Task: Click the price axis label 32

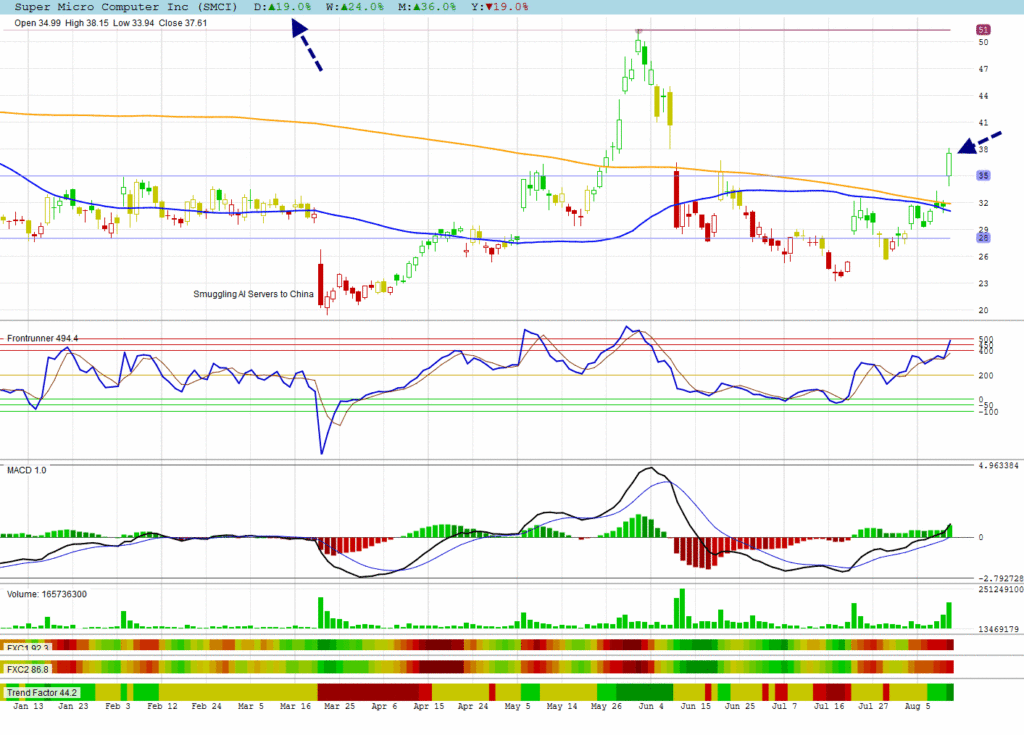Action: click(983, 203)
